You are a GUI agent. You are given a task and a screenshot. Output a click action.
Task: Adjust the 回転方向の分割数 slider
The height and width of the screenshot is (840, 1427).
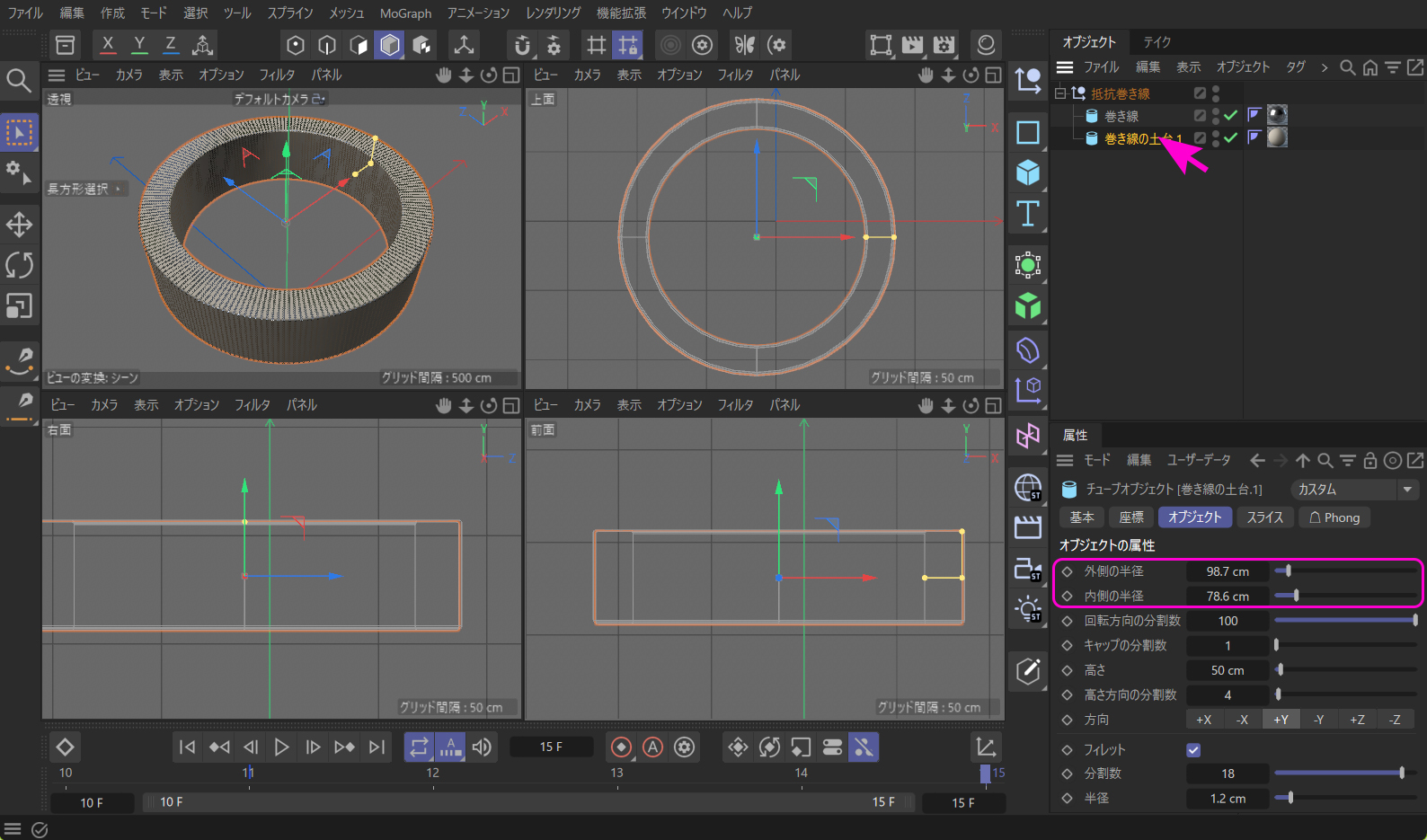[x=1344, y=621]
